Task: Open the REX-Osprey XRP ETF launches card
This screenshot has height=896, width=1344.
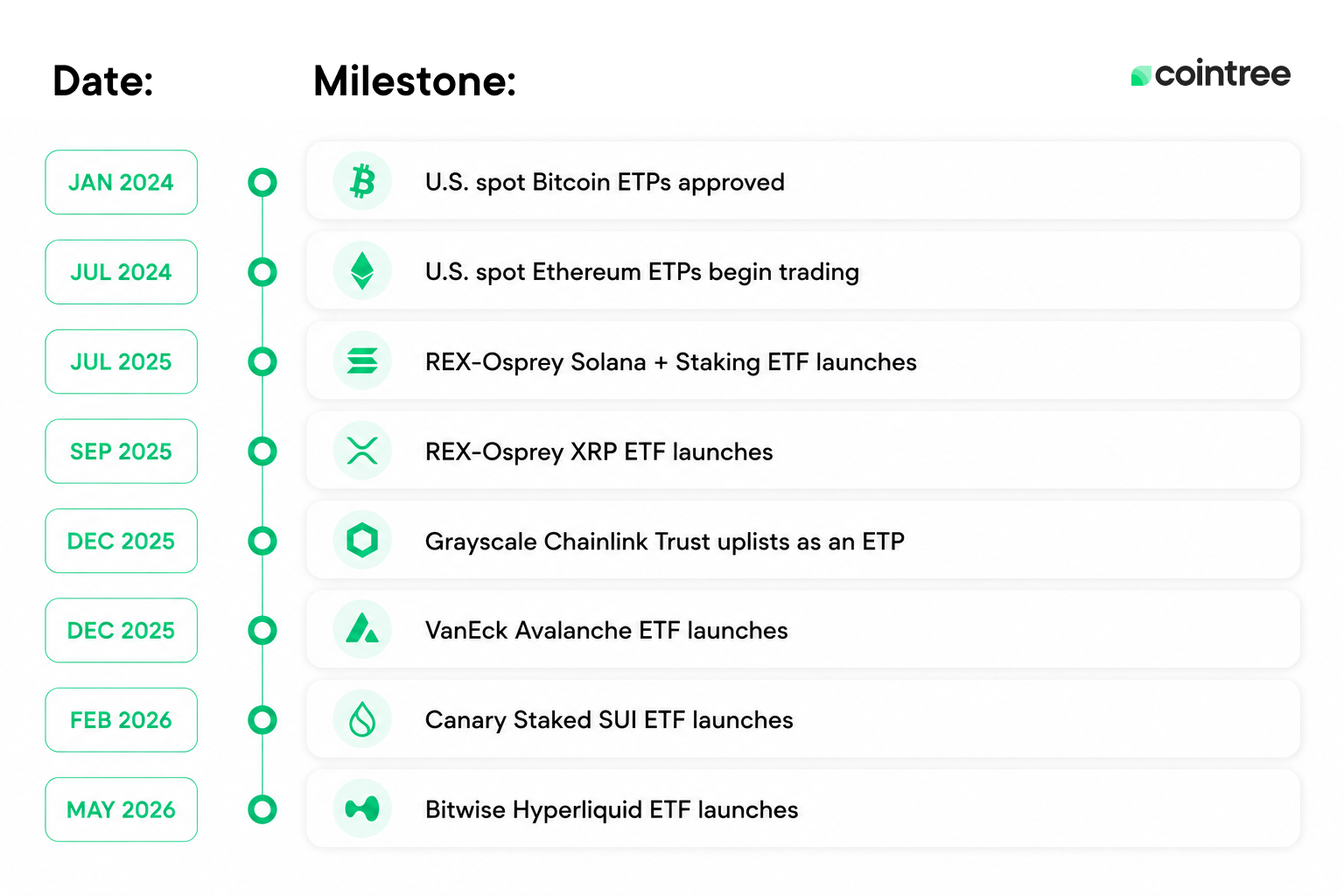Action: point(803,451)
